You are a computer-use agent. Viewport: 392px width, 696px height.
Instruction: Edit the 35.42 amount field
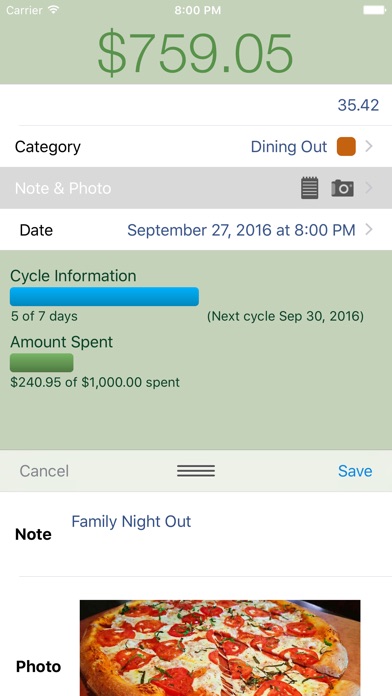(196, 105)
